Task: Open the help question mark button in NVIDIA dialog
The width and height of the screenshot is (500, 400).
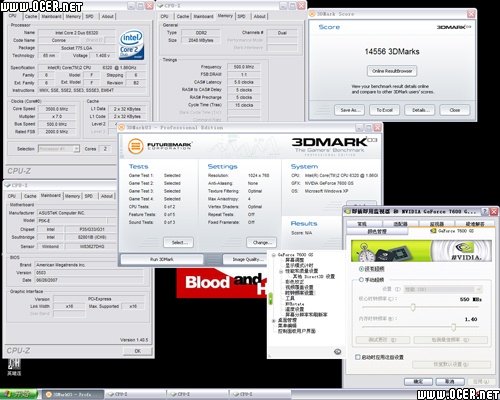Action: [x=484, y=211]
